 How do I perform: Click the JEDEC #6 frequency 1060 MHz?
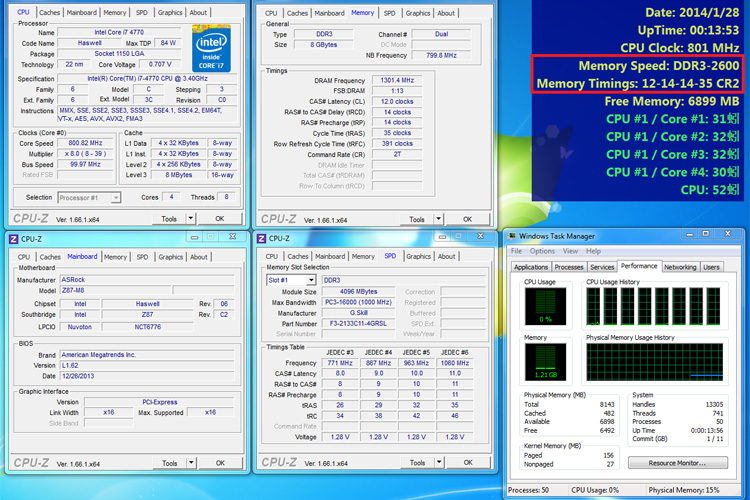454,363
